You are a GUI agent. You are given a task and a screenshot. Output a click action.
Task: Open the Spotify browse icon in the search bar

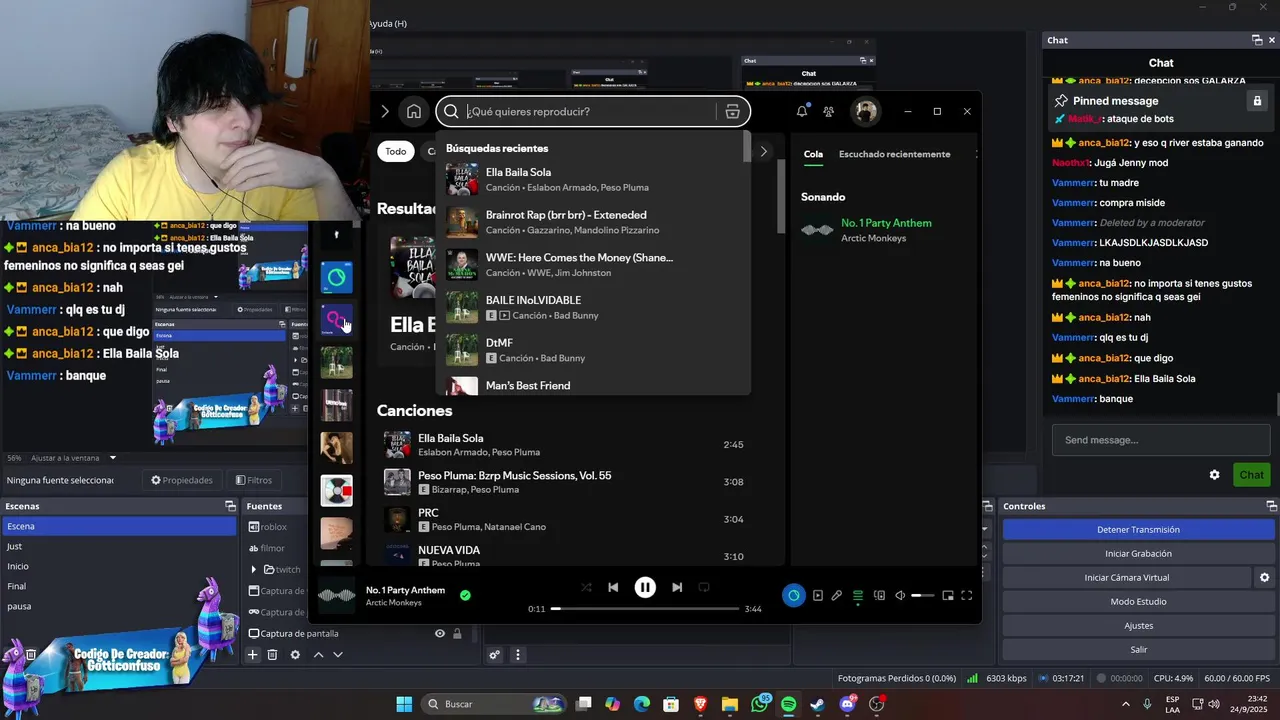(x=732, y=111)
